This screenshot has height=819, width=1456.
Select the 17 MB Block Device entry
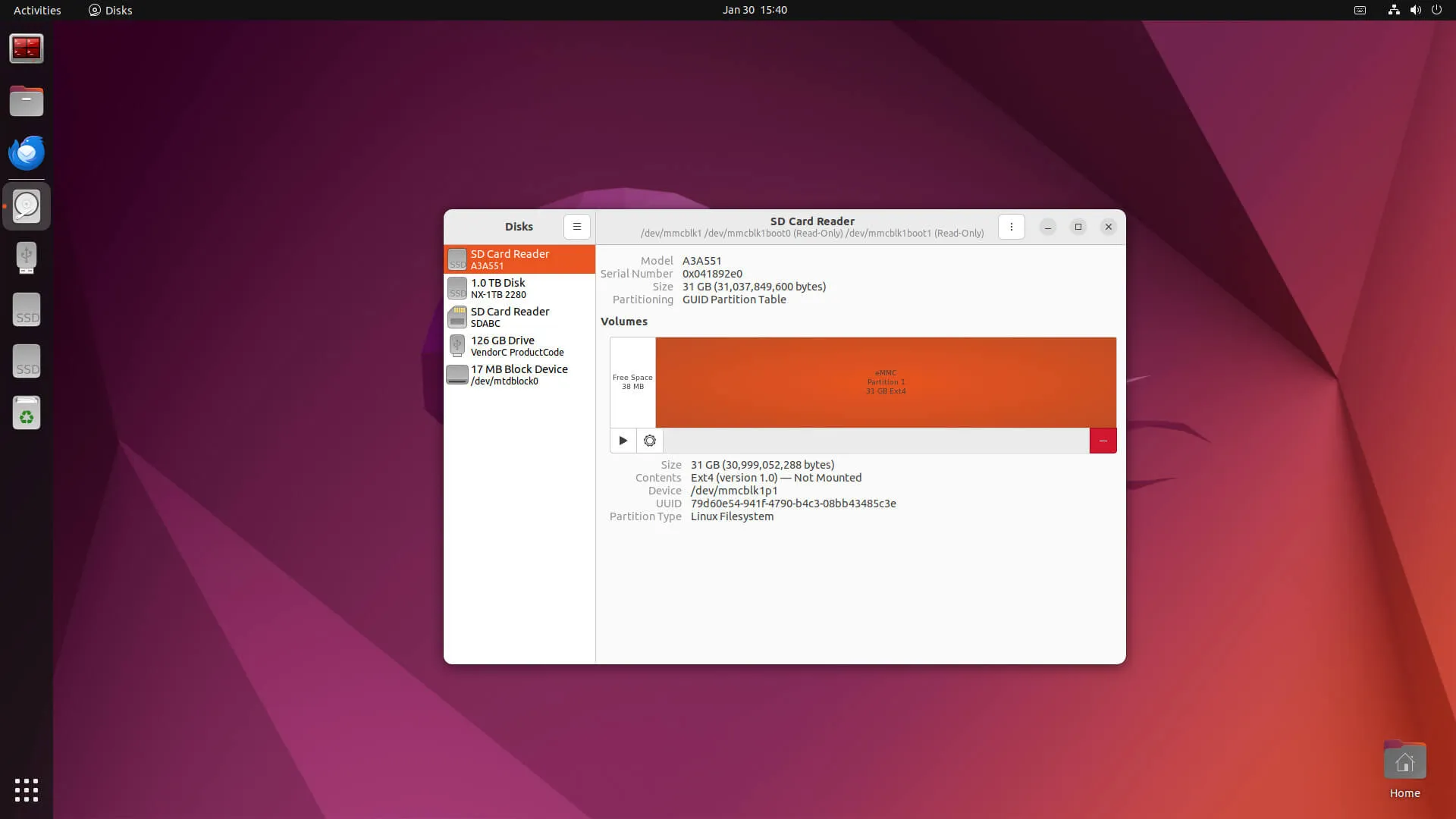click(519, 375)
